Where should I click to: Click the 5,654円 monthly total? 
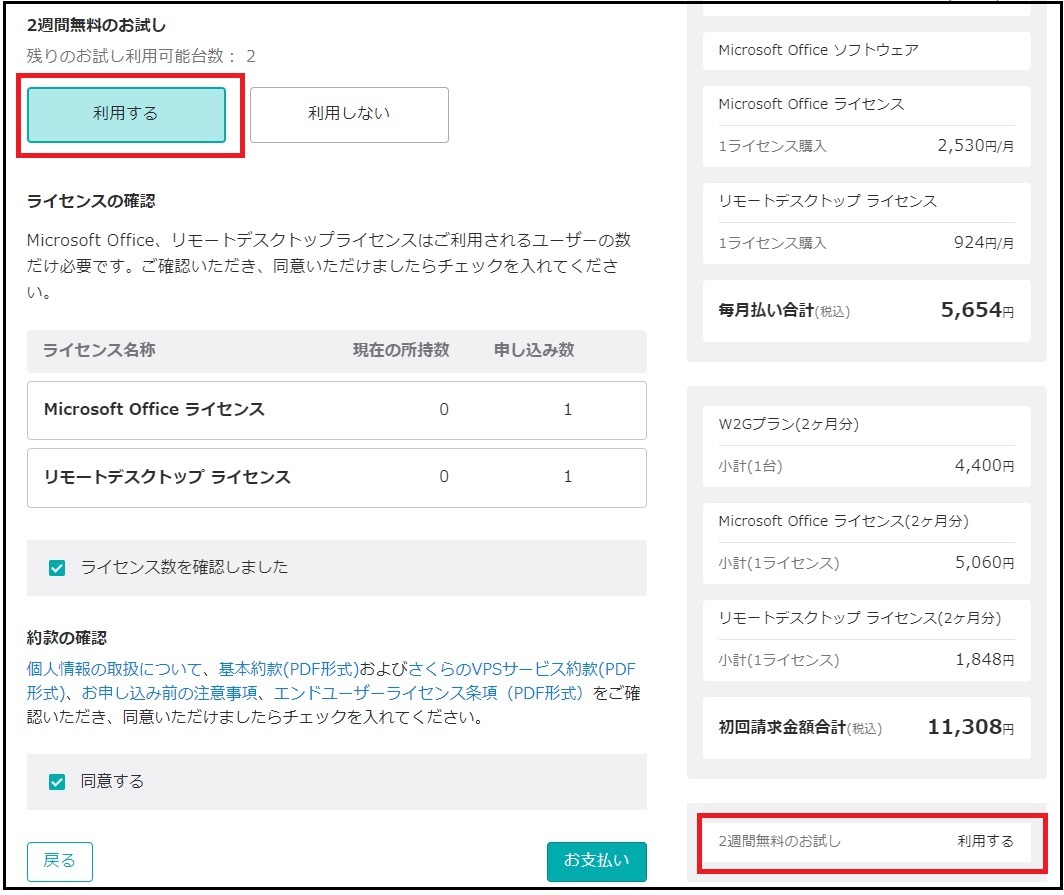coord(976,311)
